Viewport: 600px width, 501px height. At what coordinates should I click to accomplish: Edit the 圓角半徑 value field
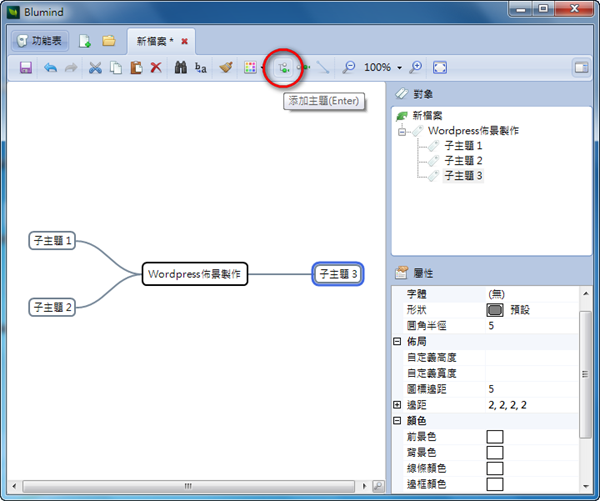(532, 326)
